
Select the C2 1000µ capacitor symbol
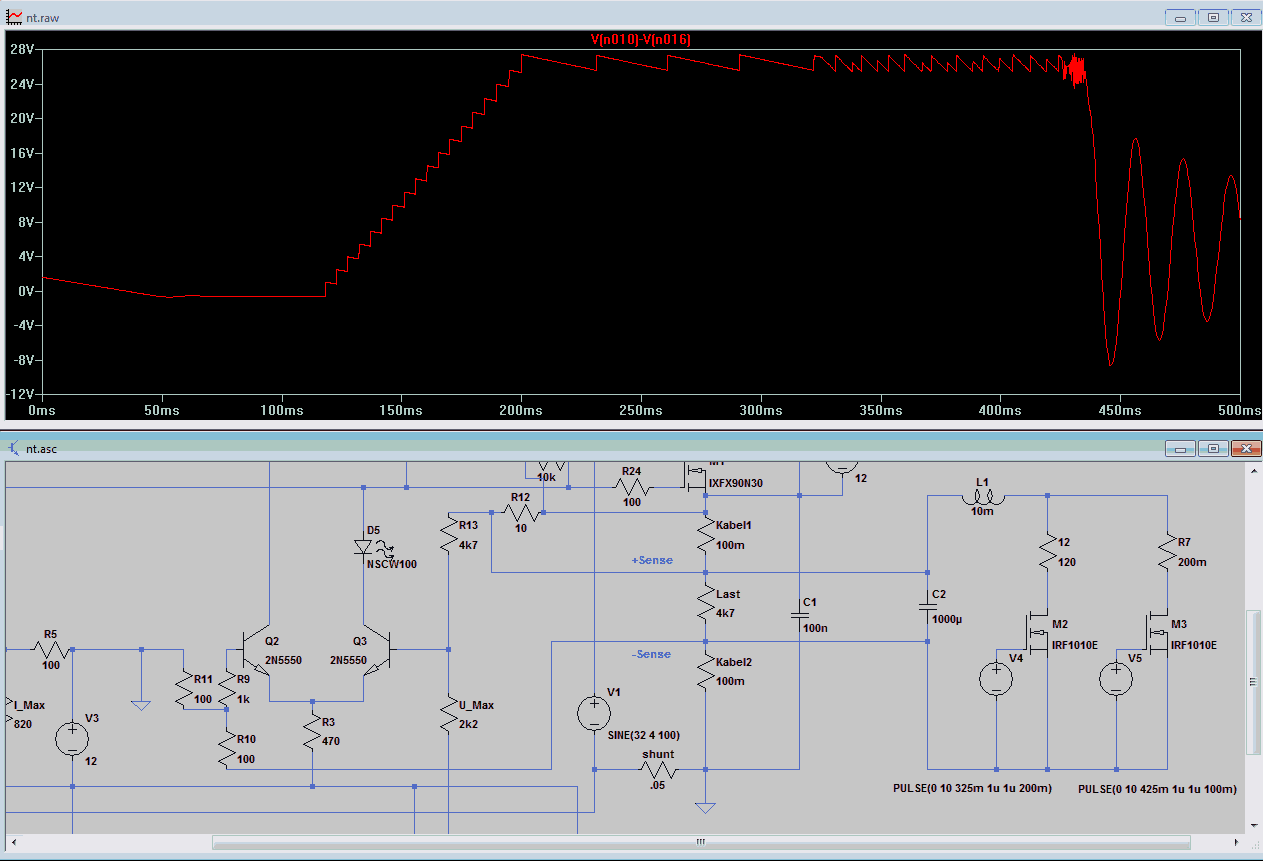(x=927, y=606)
